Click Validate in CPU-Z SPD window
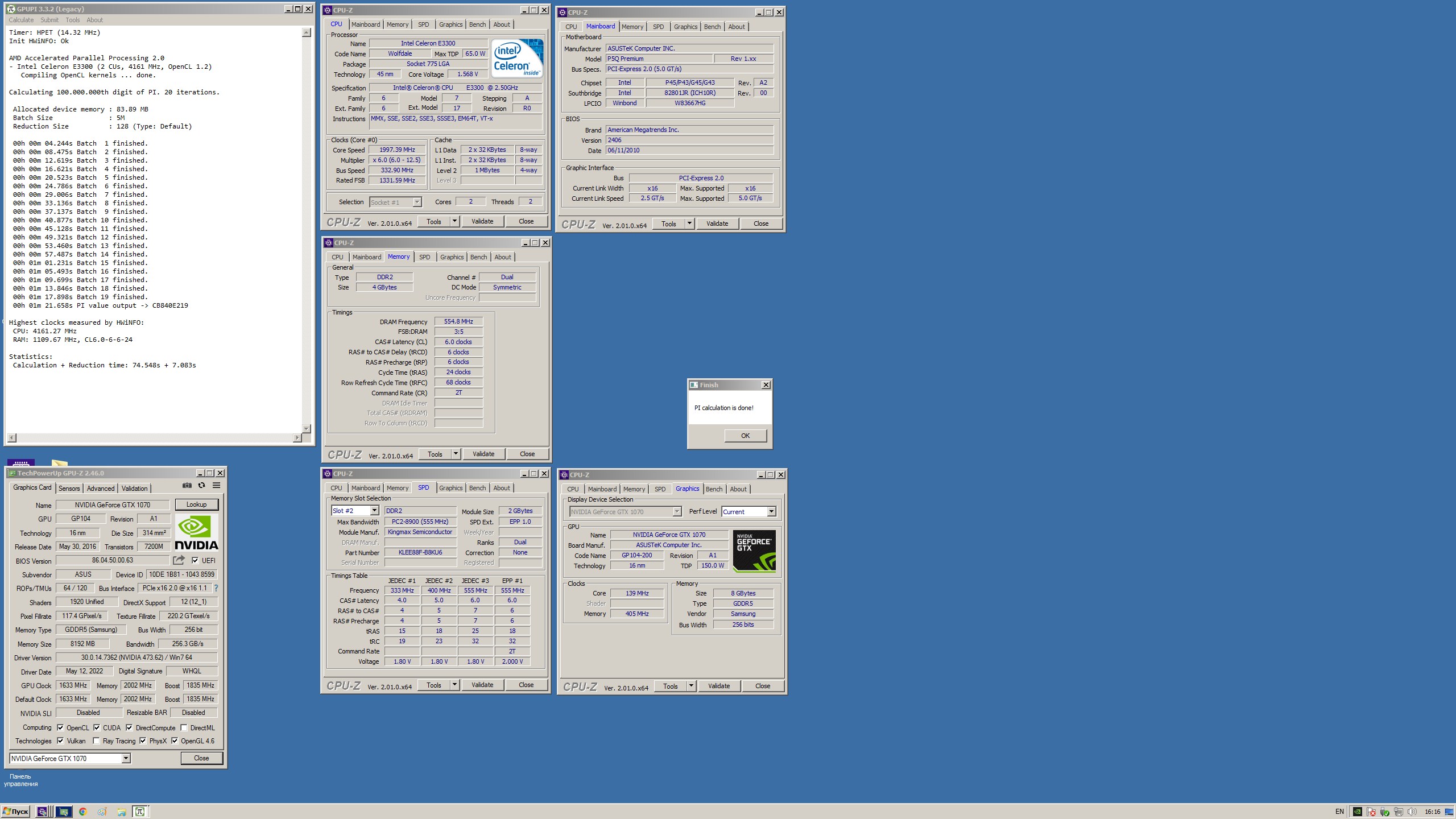Image resolution: width=1456 pixels, height=819 pixels. click(x=482, y=685)
